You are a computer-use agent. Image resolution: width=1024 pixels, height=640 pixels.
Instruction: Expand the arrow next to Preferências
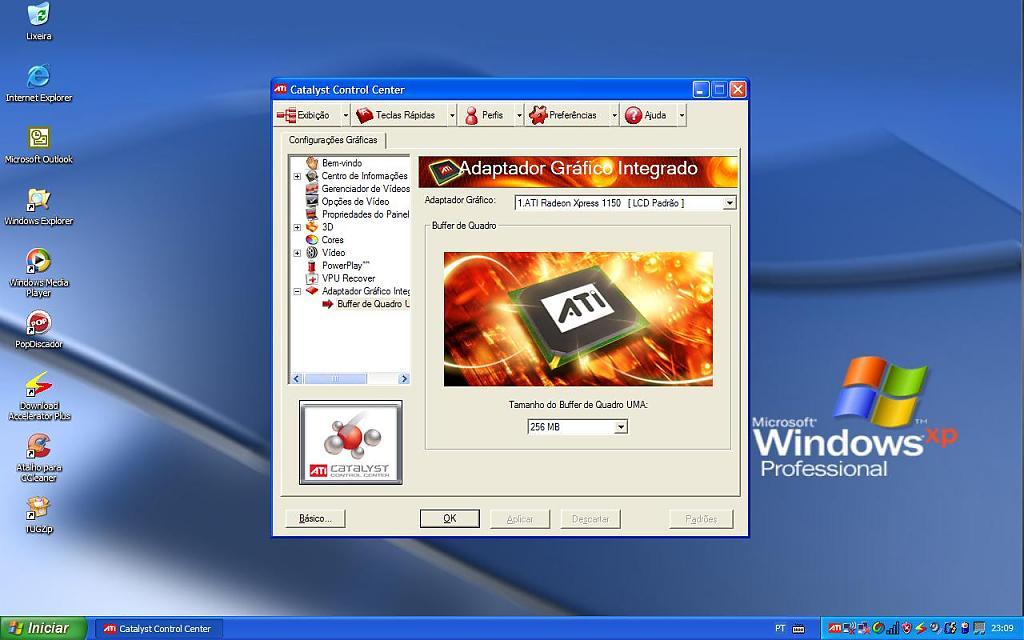[615, 115]
